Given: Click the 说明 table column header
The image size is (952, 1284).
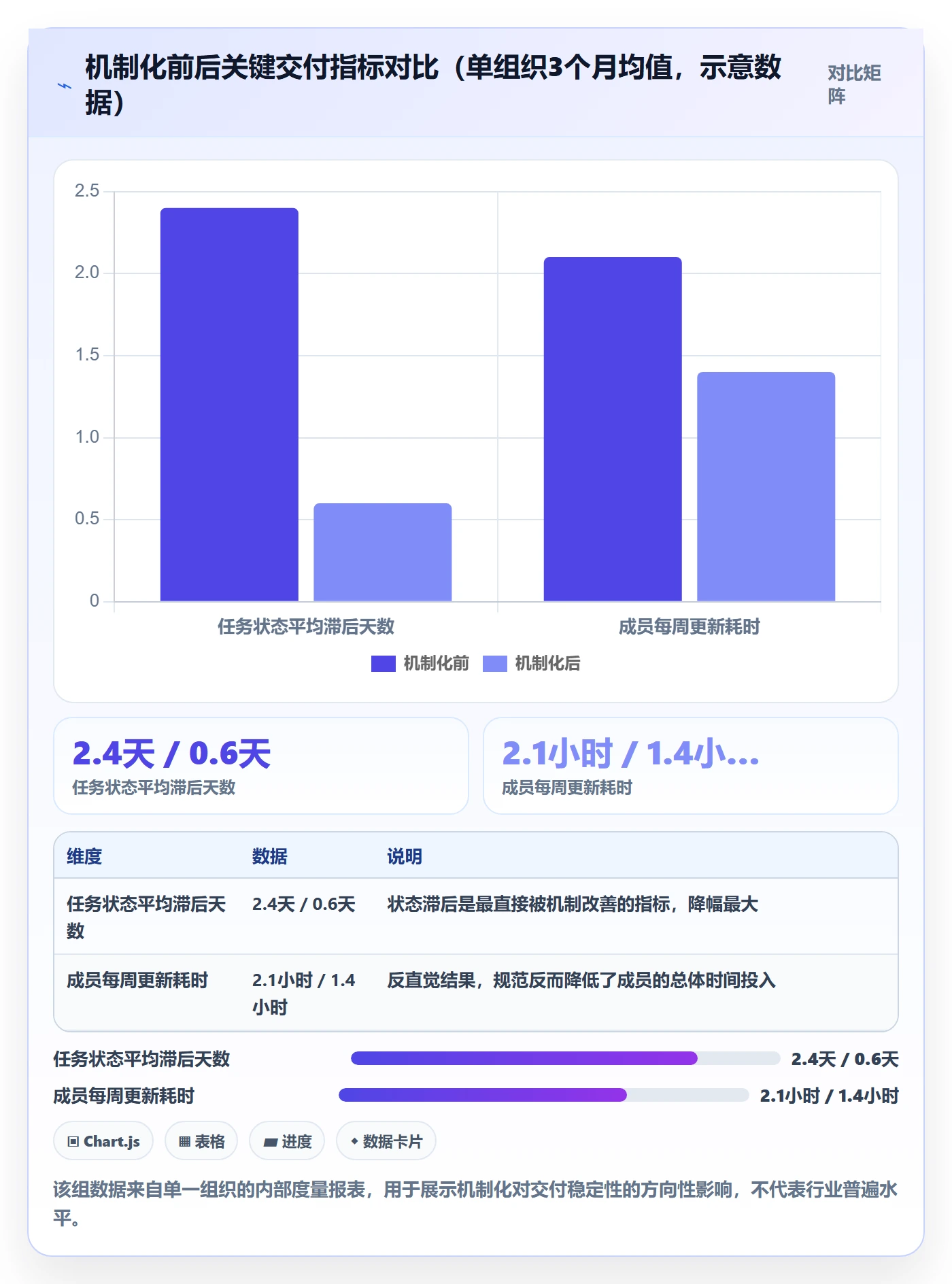Looking at the screenshot, I should pos(405,856).
